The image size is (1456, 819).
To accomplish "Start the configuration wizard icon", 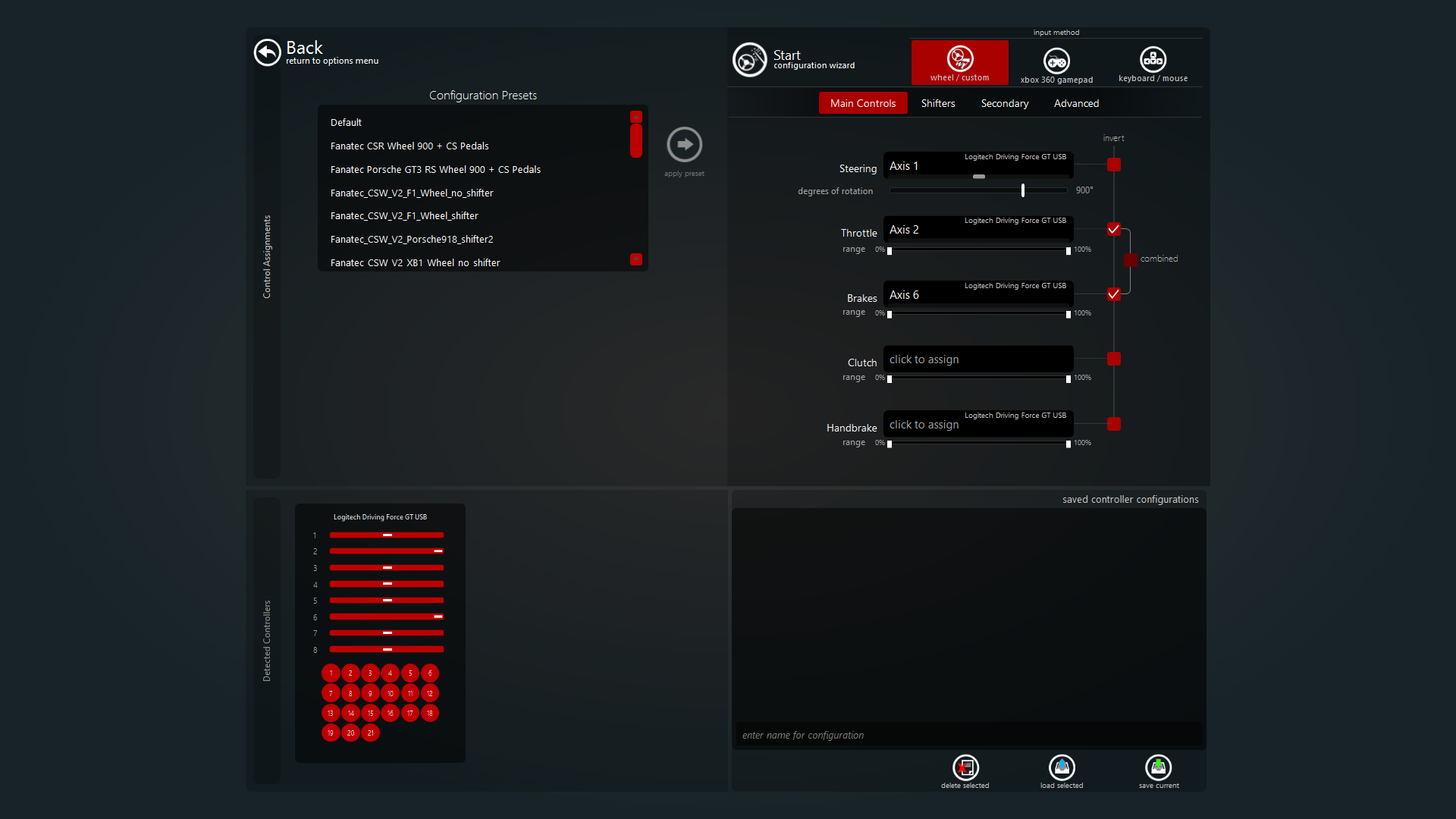I will pyautogui.click(x=749, y=60).
